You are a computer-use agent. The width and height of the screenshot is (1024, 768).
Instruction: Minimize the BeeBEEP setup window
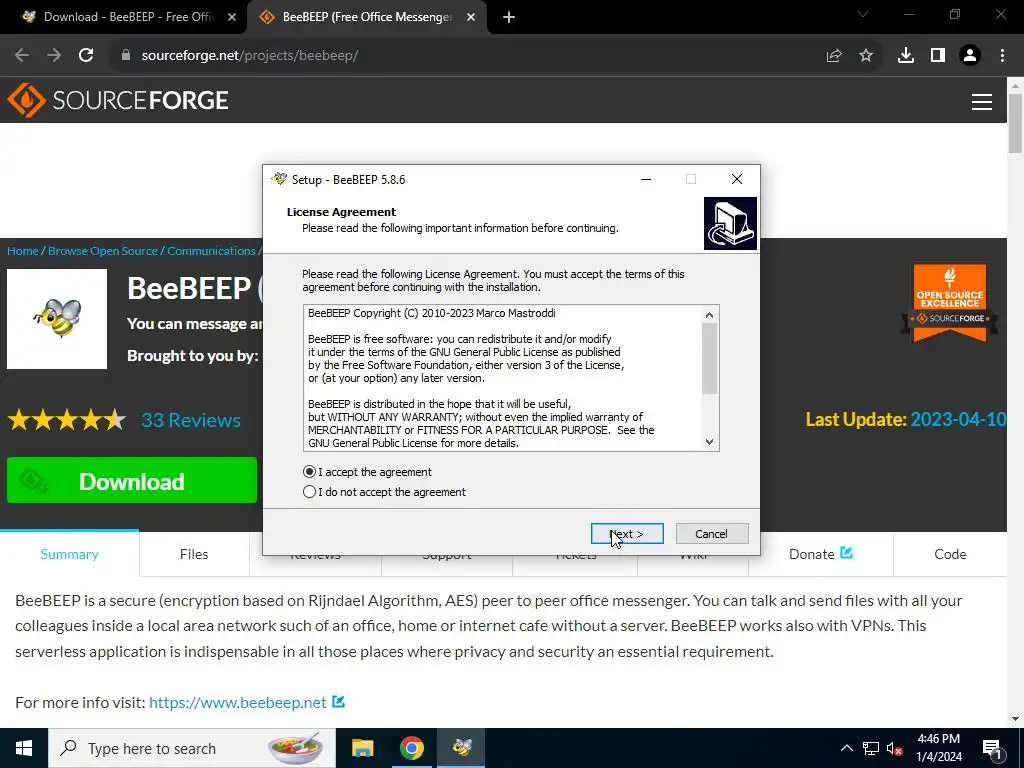[x=646, y=179]
